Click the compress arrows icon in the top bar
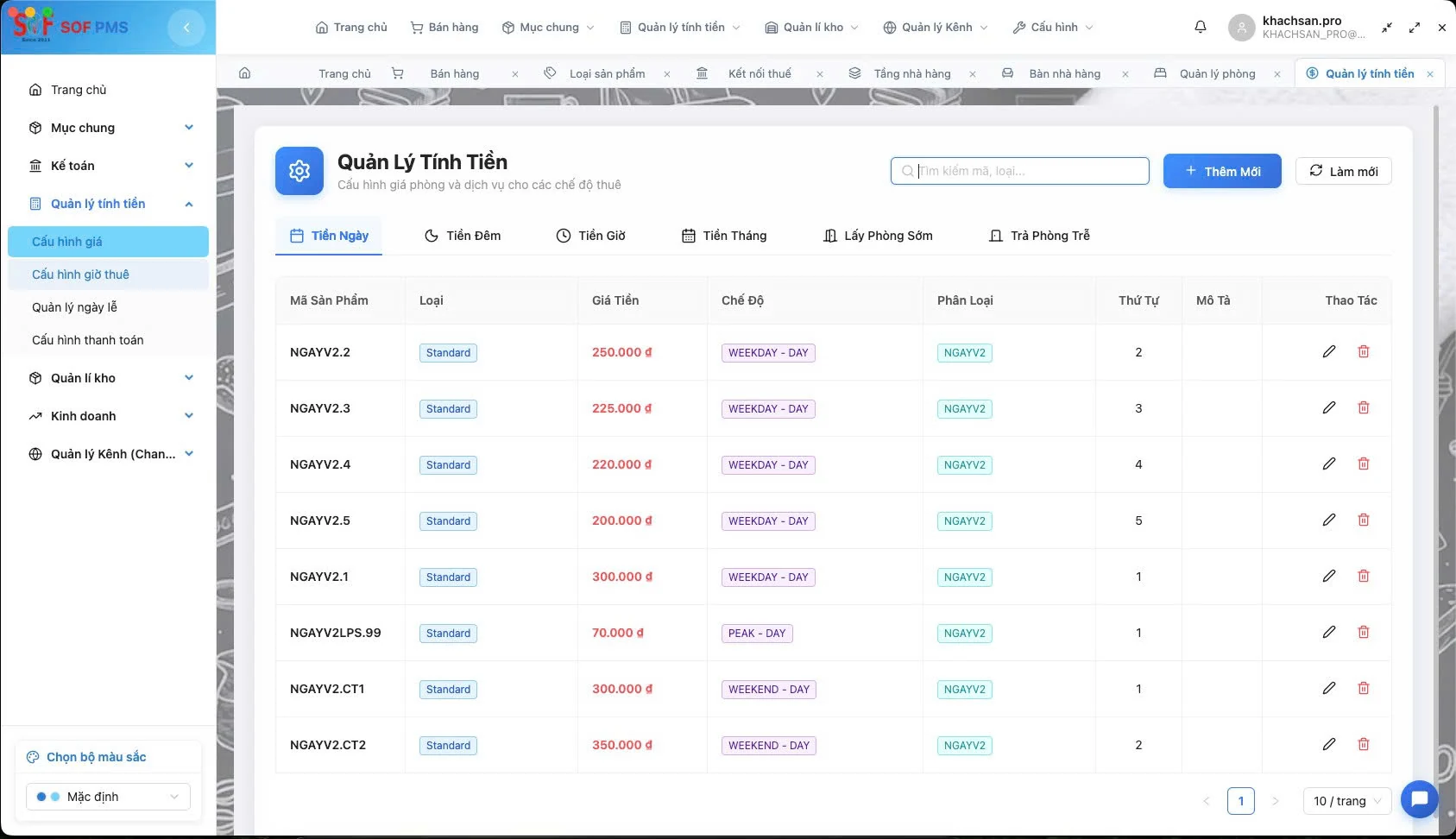 pyautogui.click(x=1387, y=28)
